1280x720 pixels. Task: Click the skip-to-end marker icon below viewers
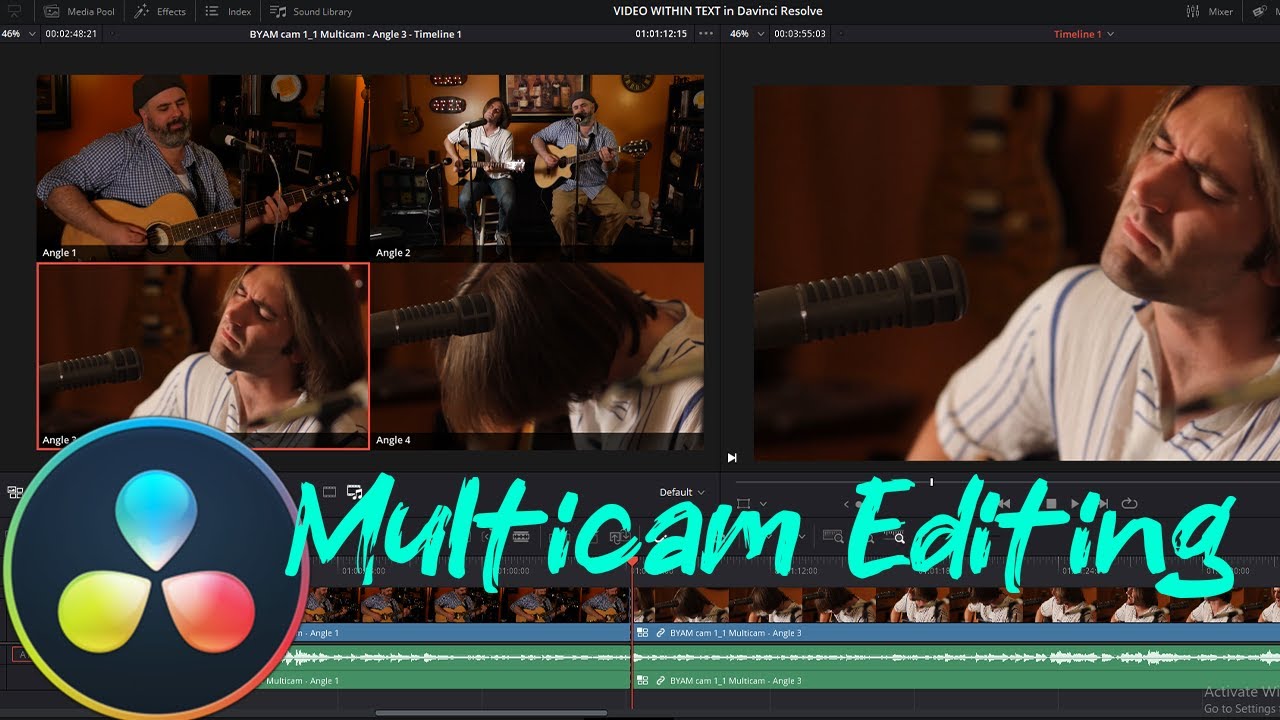pos(732,458)
